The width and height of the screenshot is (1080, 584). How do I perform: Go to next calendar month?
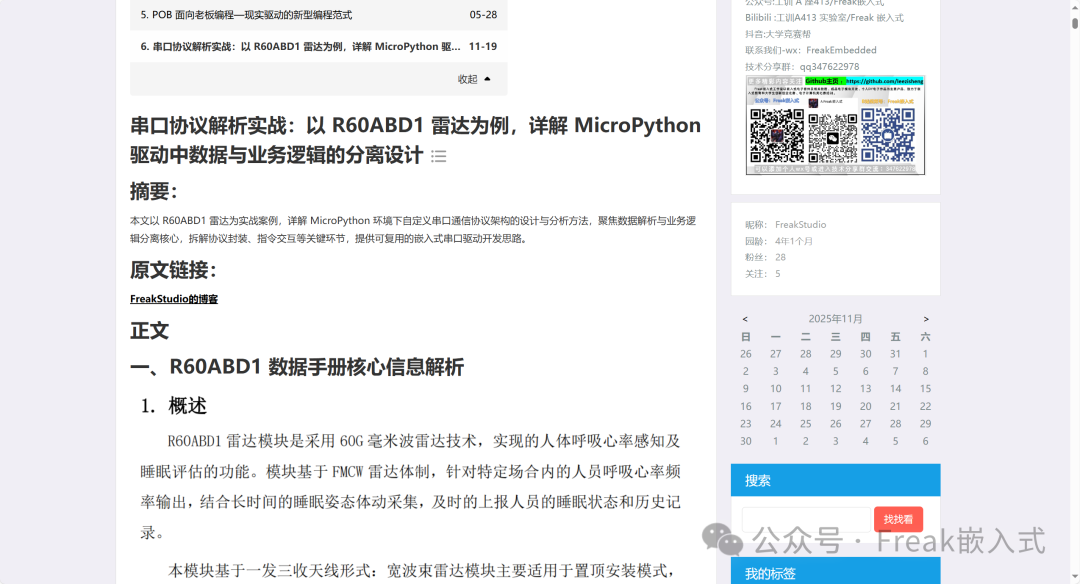[x=926, y=319]
